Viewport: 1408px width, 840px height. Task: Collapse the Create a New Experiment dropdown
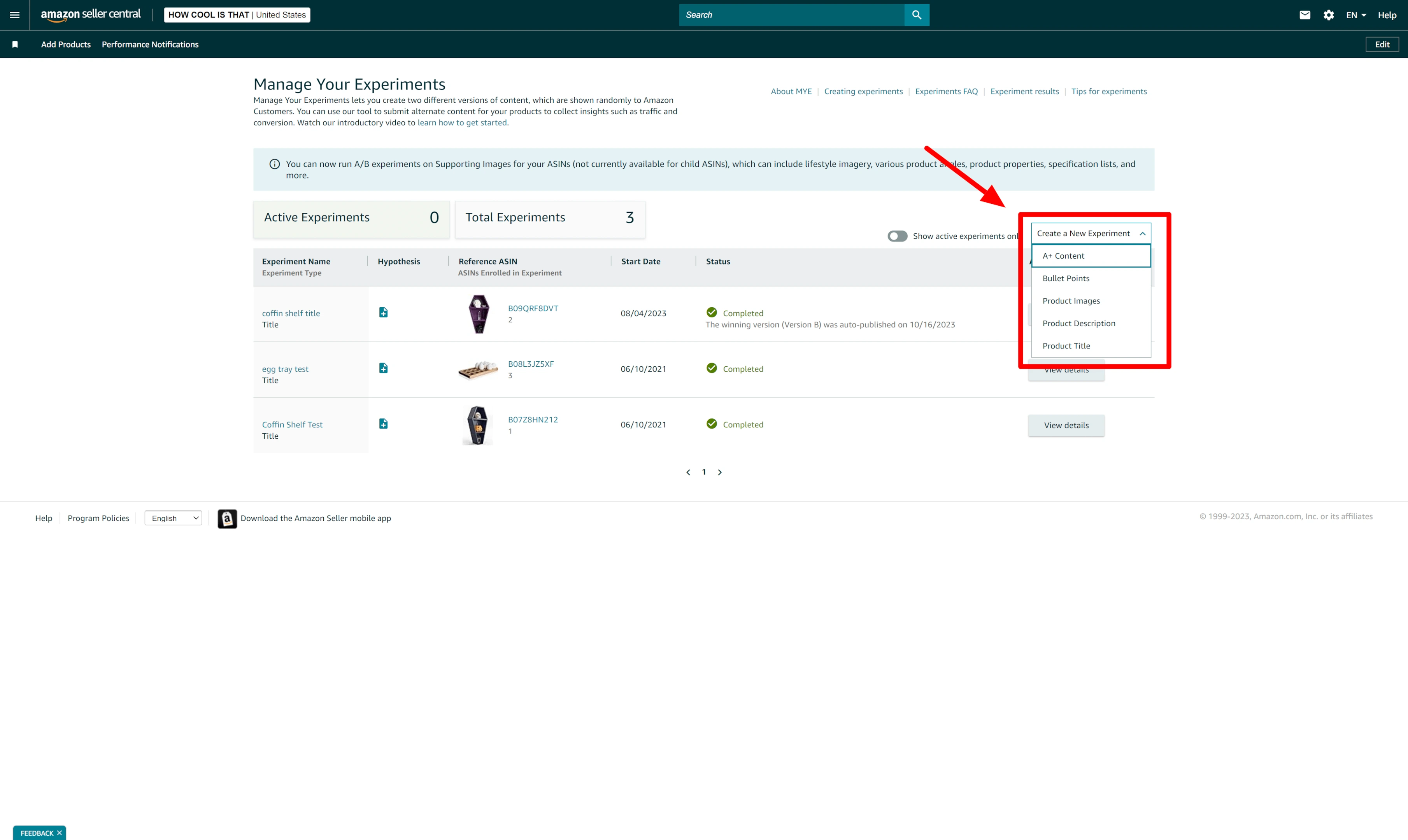click(1091, 233)
